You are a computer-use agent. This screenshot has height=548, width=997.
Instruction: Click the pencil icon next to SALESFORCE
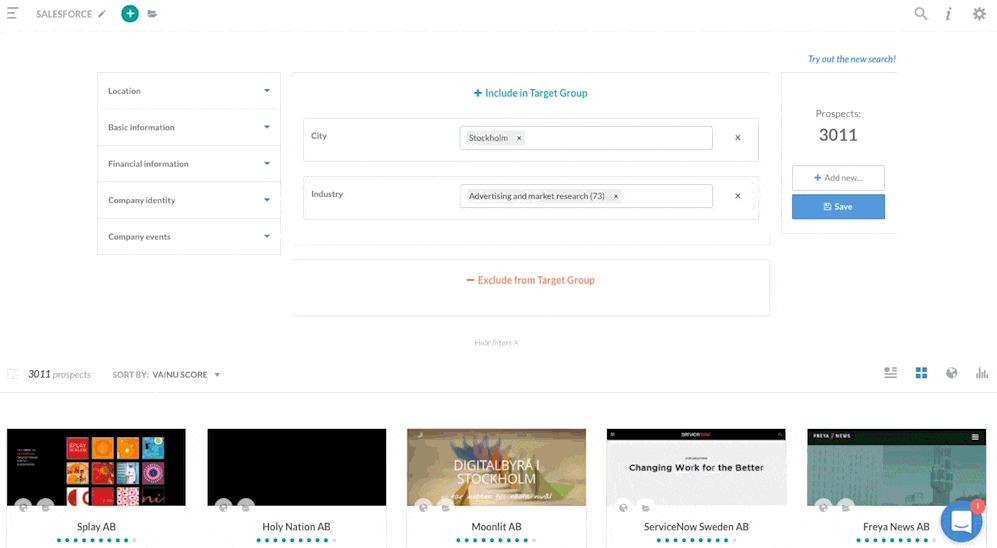pos(102,14)
